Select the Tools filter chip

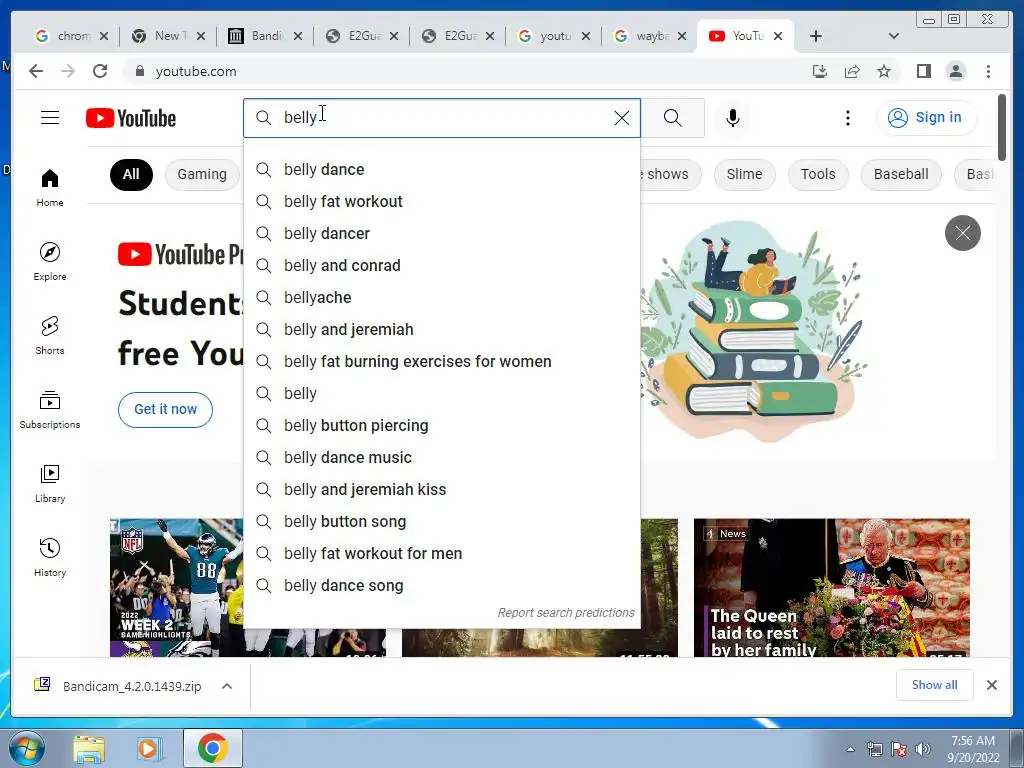818,174
